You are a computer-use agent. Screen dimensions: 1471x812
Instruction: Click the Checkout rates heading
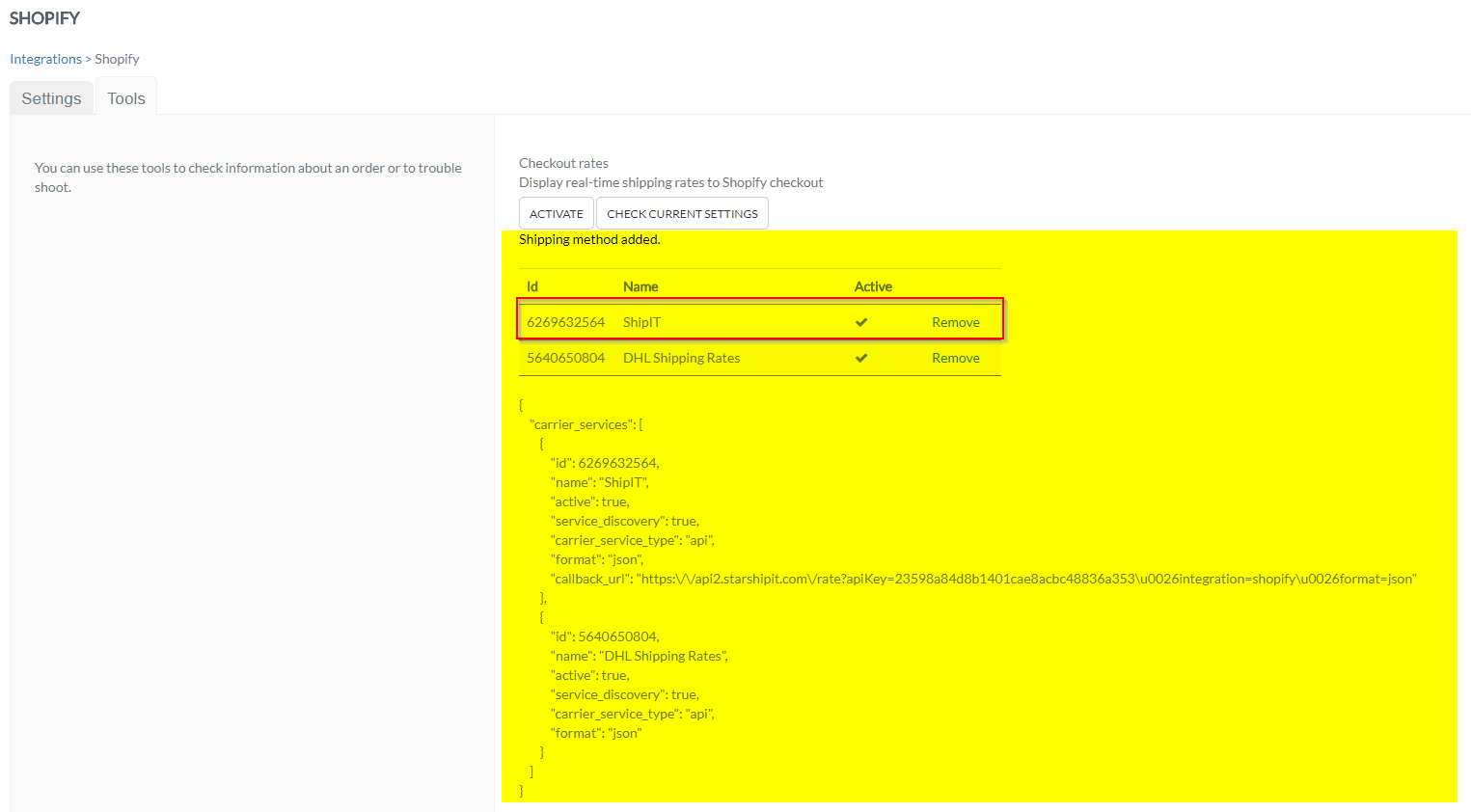click(563, 163)
